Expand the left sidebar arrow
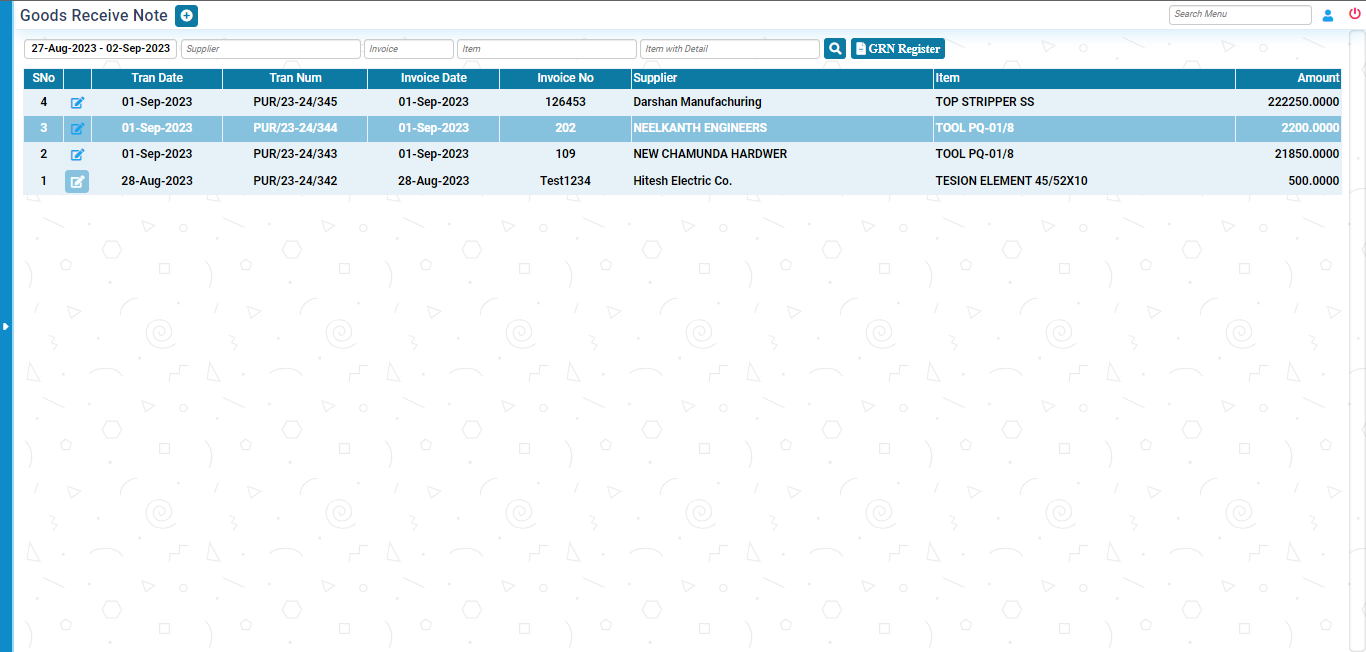 6,326
